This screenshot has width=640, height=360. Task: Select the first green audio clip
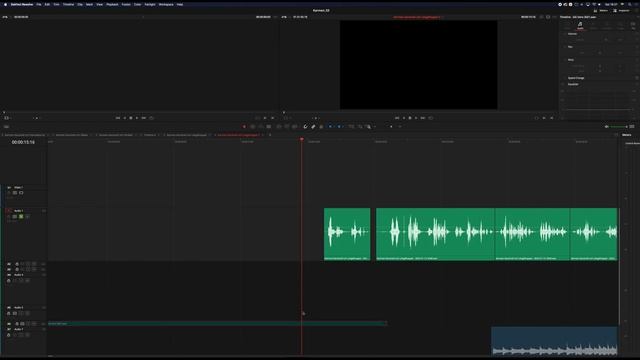tap(347, 234)
